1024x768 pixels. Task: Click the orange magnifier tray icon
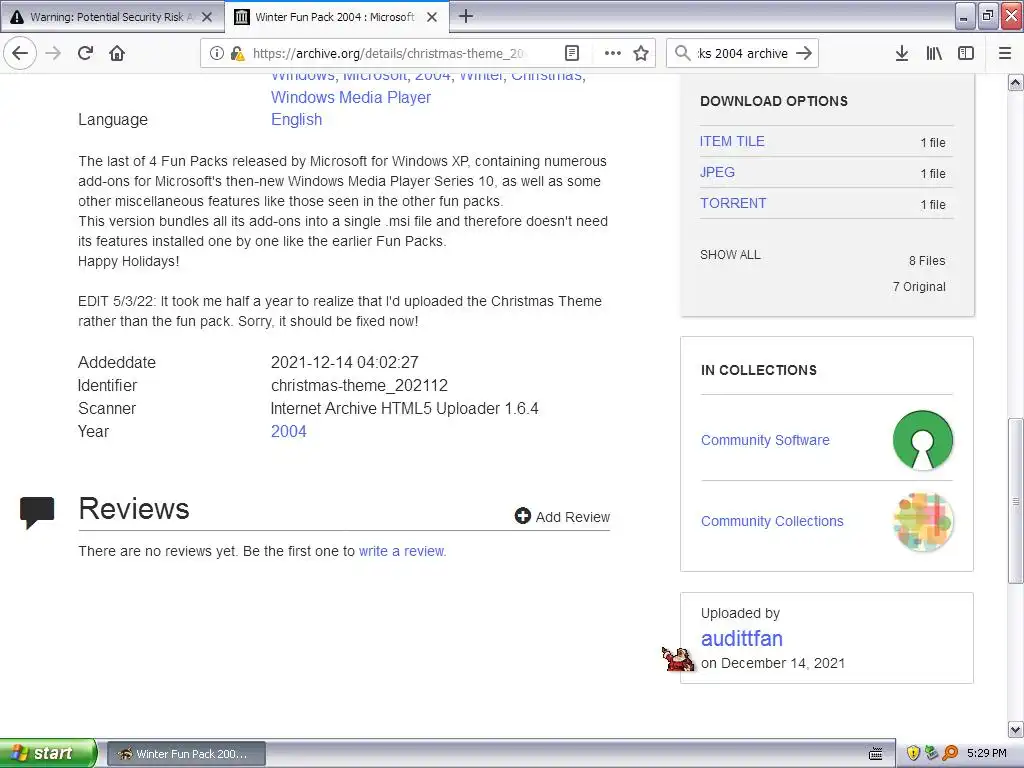[950, 753]
